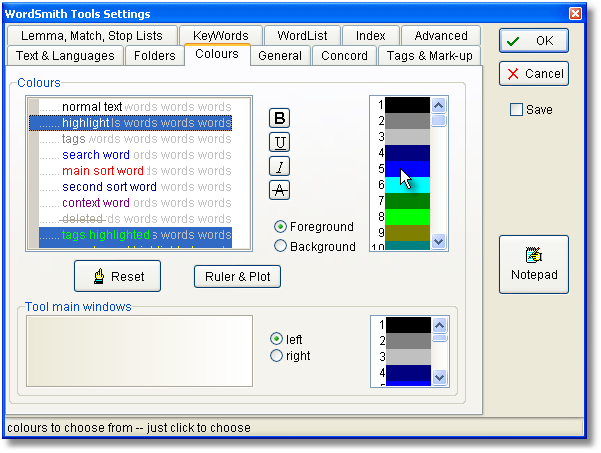Image resolution: width=601 pixels, height=453 pixels.
Task: Discard changes with the red-X Cancel button
Action: point(533,74)
